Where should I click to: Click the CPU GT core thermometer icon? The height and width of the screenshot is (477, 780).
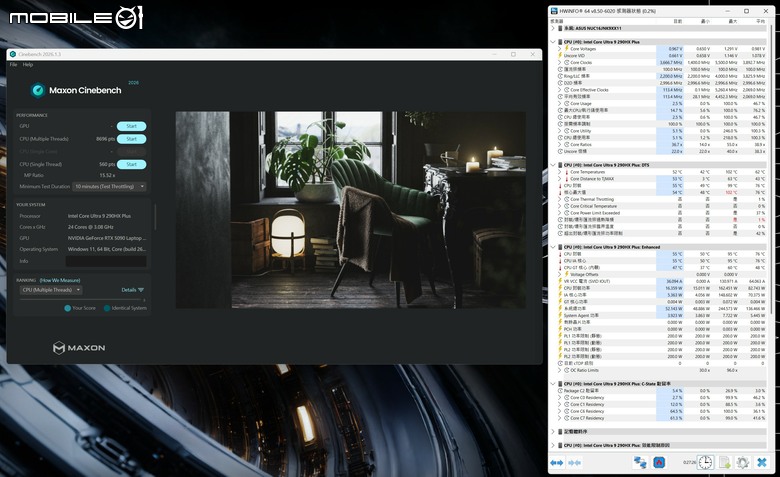560,268
